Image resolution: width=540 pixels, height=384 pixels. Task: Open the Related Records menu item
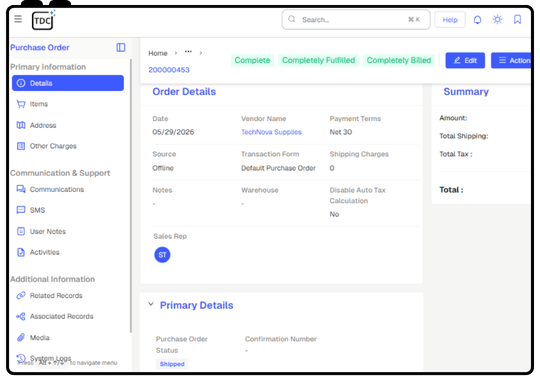tap(68, 295)
